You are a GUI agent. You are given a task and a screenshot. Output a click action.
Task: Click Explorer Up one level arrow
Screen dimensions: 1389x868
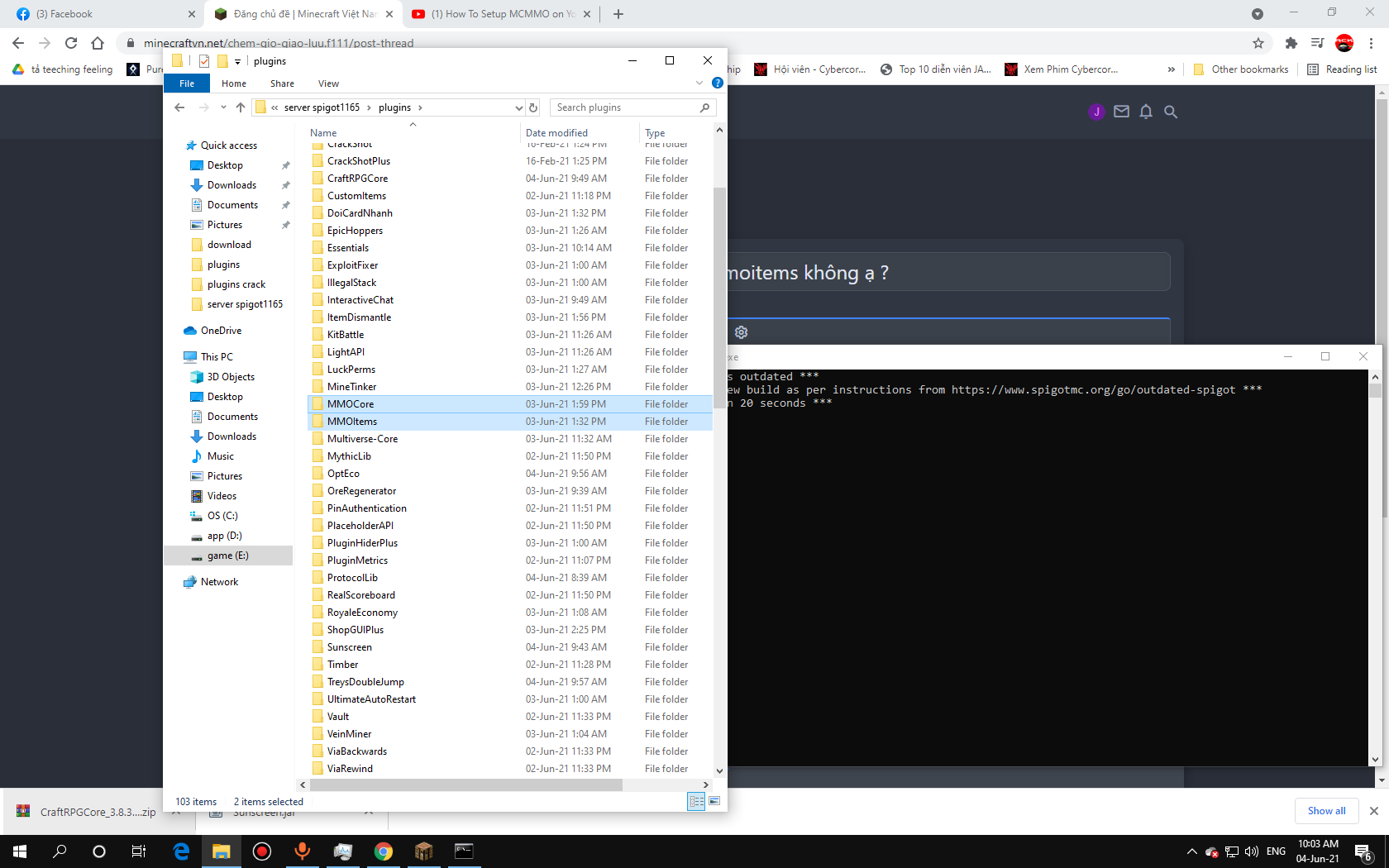point(241,107)
